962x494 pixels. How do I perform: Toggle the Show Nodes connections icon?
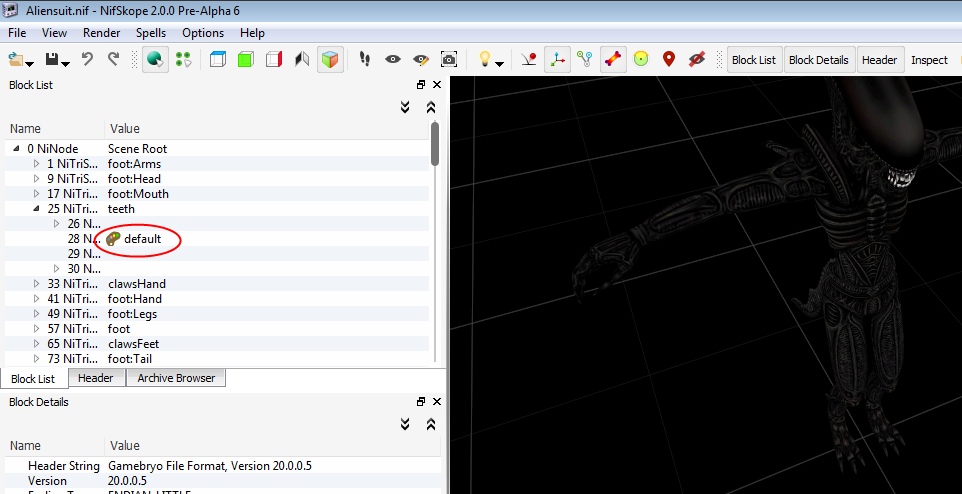(585, 60)
